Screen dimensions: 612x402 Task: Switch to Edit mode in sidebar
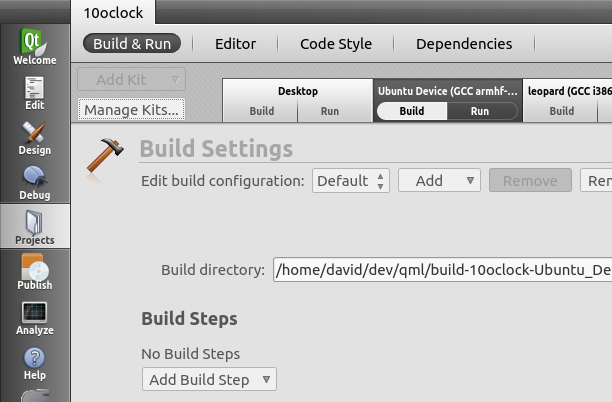click(x=35, y=93)
